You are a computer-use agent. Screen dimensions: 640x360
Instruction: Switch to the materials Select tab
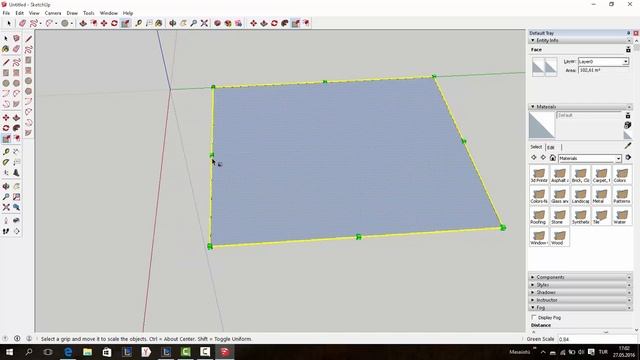[x=536, y=147]
